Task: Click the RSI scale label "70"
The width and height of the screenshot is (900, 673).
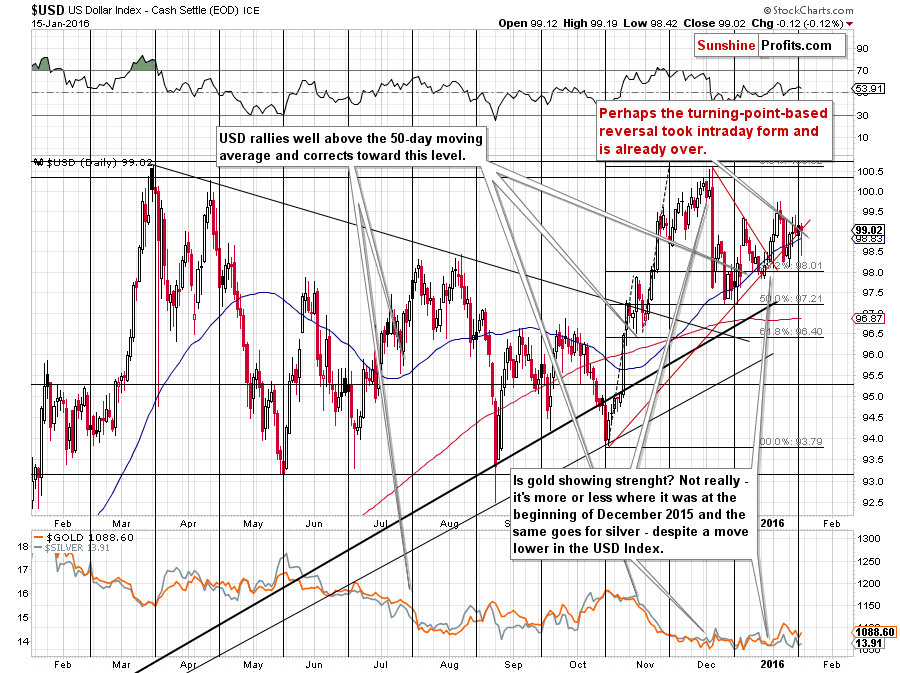Action: click(x=862, y=71)
